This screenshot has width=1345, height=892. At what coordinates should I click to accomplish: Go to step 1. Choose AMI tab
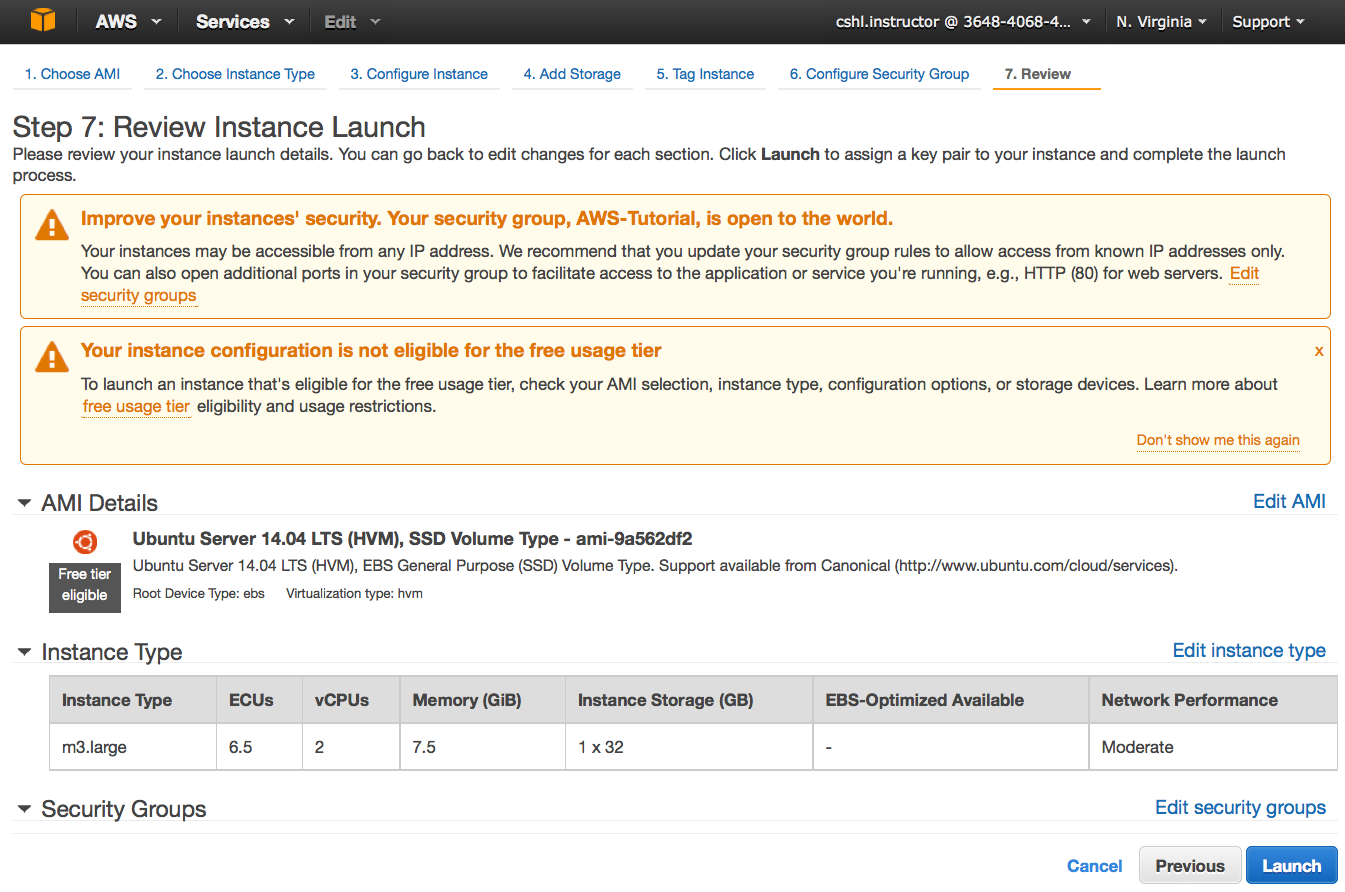point(72,74)
